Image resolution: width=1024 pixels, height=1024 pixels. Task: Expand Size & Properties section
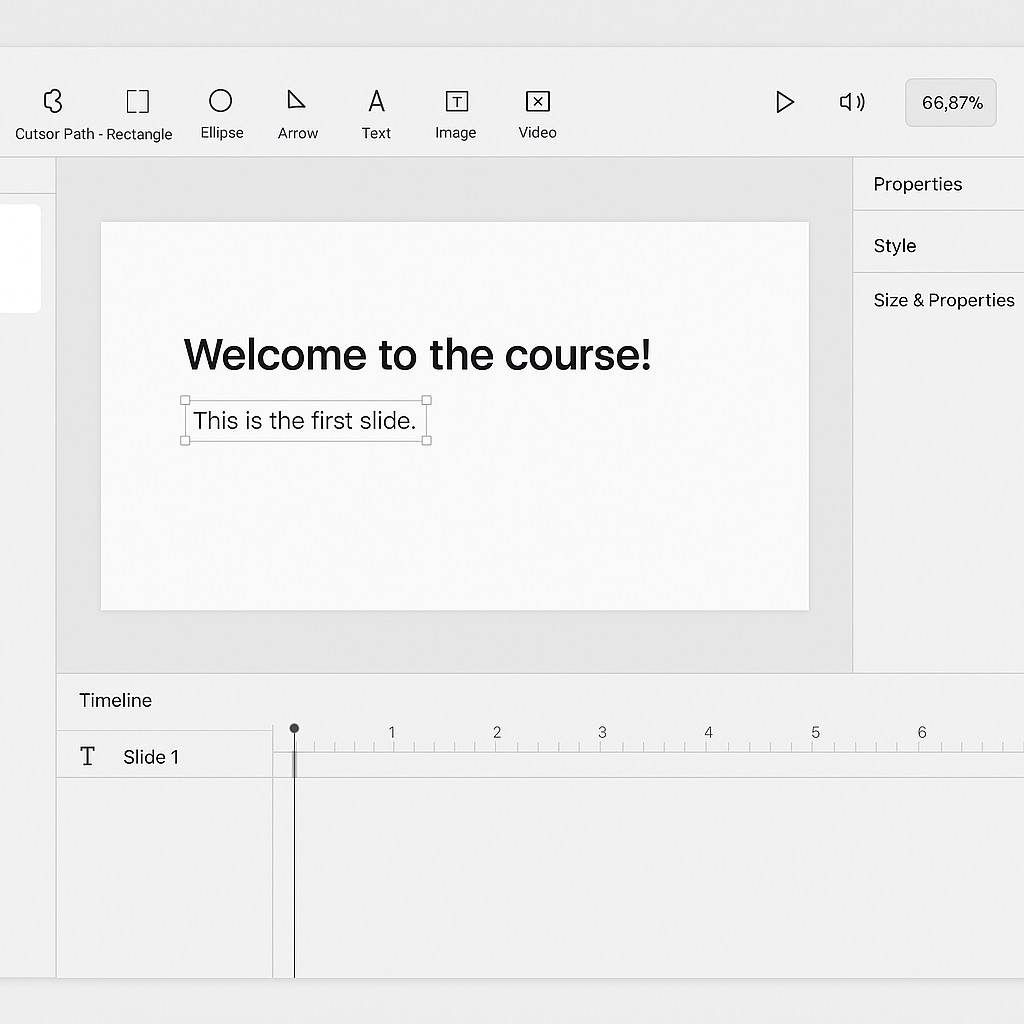coord(943,300)
